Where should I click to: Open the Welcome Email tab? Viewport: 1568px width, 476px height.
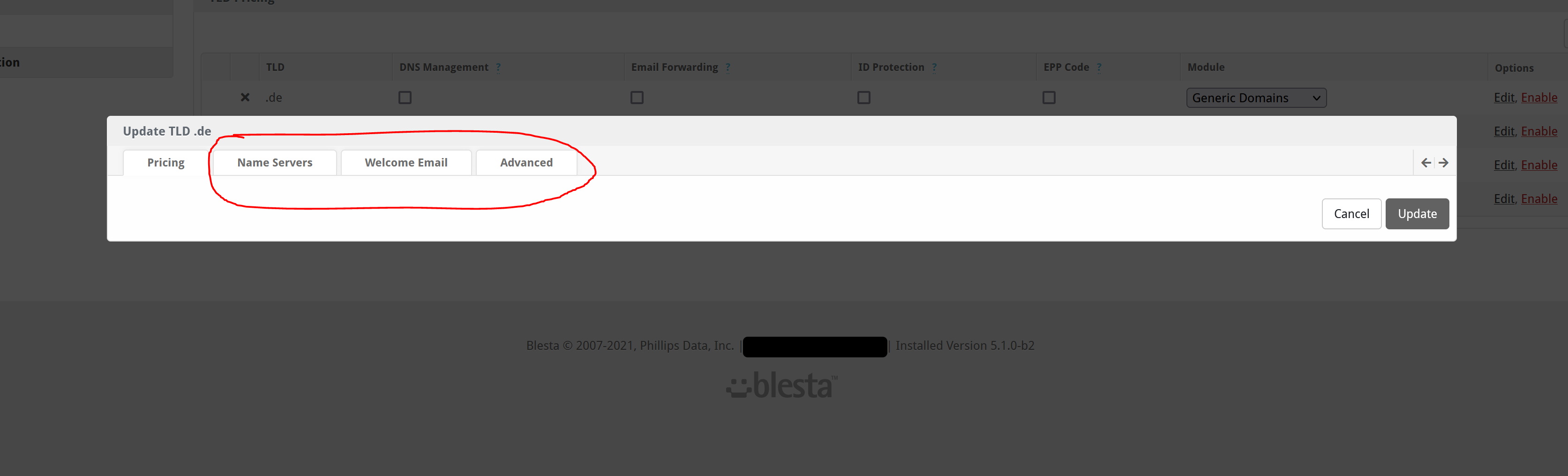pyautogui.click(x=406, y=163)
